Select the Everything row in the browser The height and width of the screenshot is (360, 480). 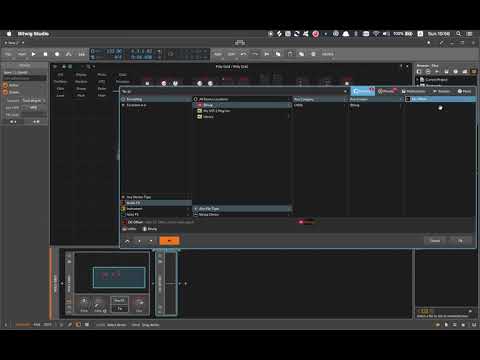point(156,99)
